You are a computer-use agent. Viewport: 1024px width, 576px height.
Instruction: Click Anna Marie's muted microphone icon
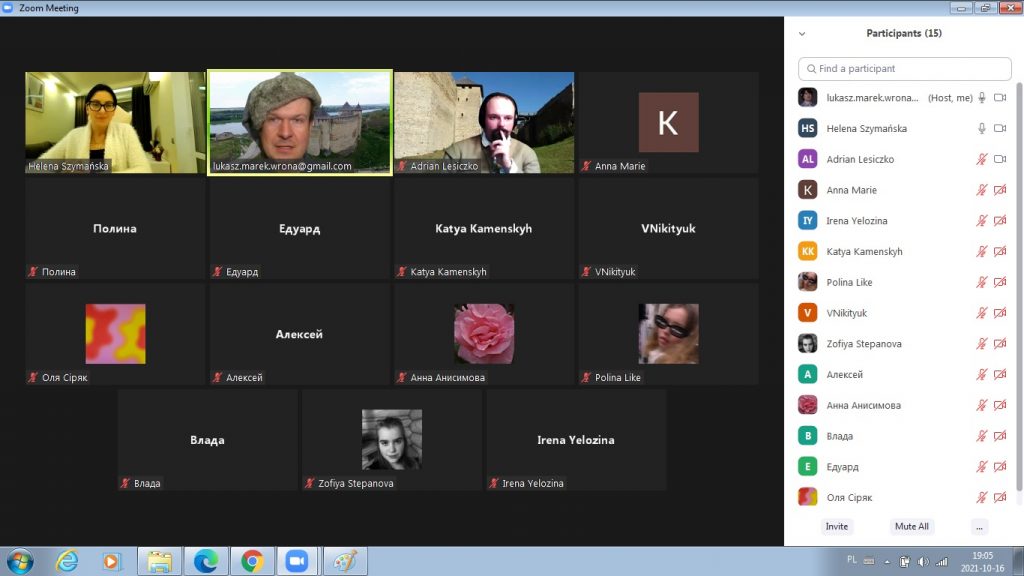pyautogui.click(x=982, y=191)
